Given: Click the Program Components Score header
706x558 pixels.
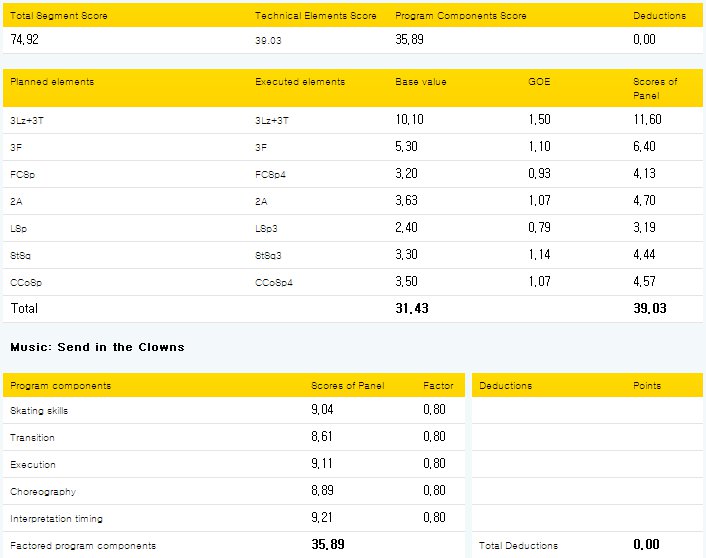Looking at the screenshot, I should click(460, 16).
